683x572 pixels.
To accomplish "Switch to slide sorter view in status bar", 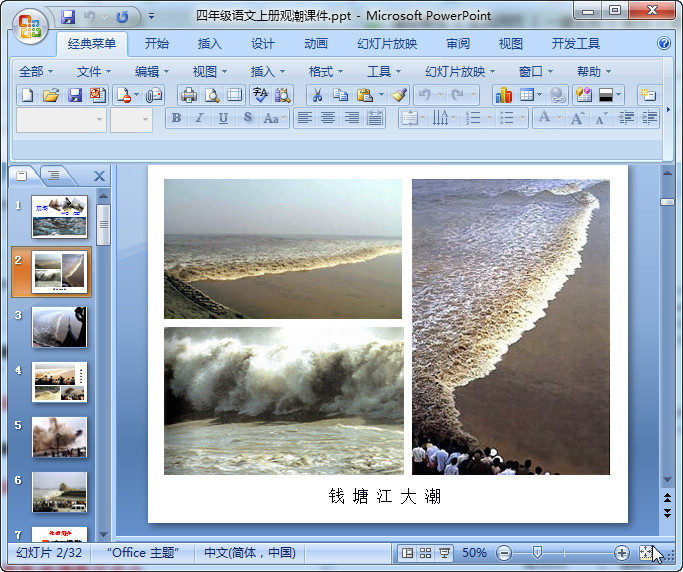I will click(425, 553).
